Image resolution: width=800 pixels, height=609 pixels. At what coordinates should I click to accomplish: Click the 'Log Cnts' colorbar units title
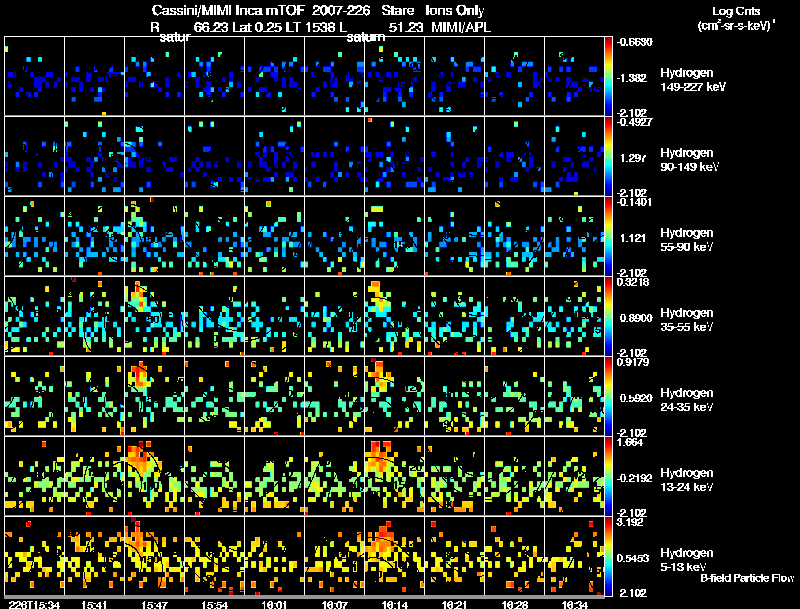click(736, 11)
